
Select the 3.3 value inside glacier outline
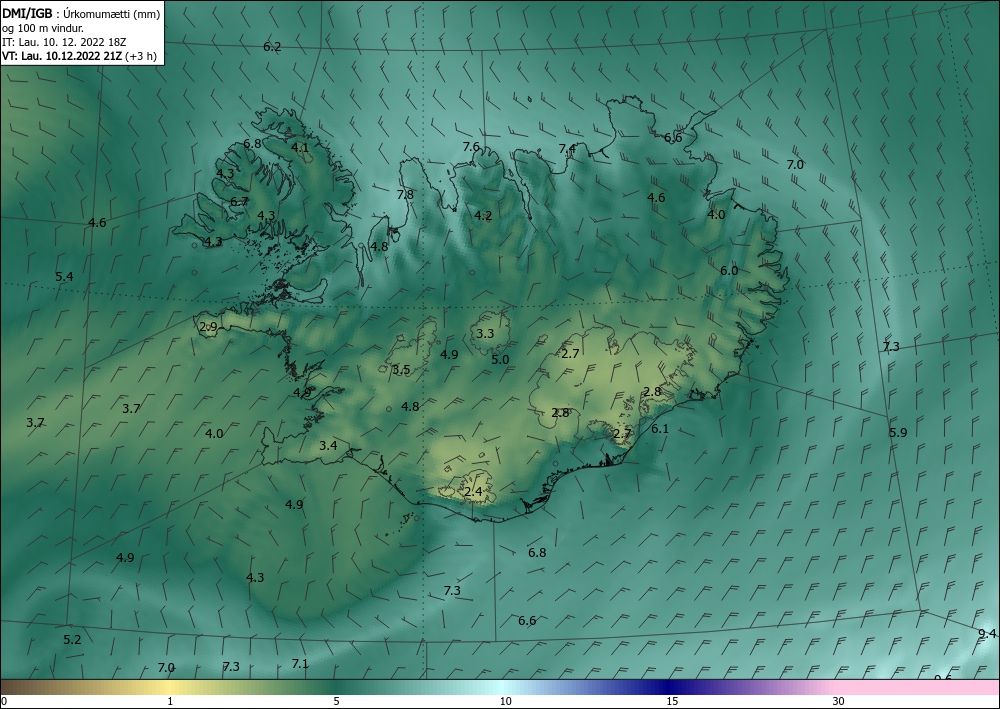(485, 333)
